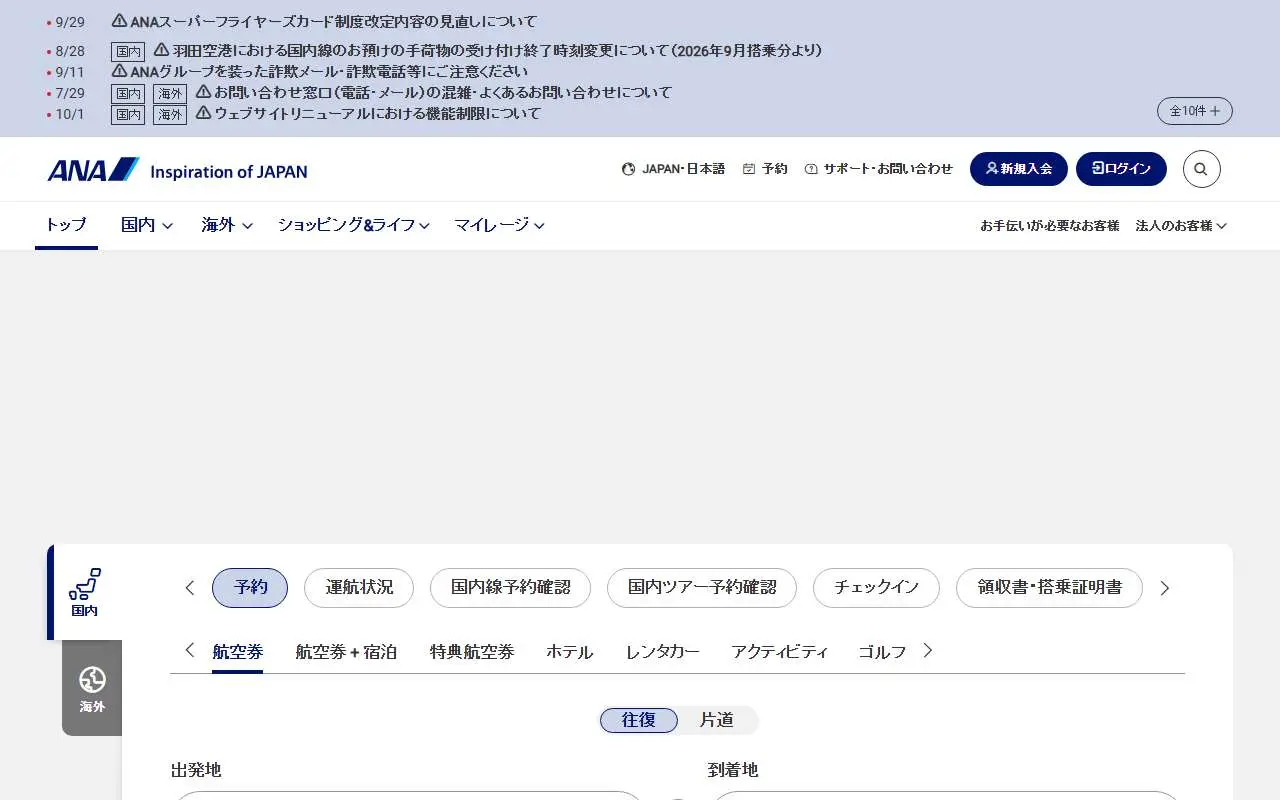This screenshot has width=1280, height=800.
Task: Select the 海外 globe icon side tab
Action: point(92,689)
